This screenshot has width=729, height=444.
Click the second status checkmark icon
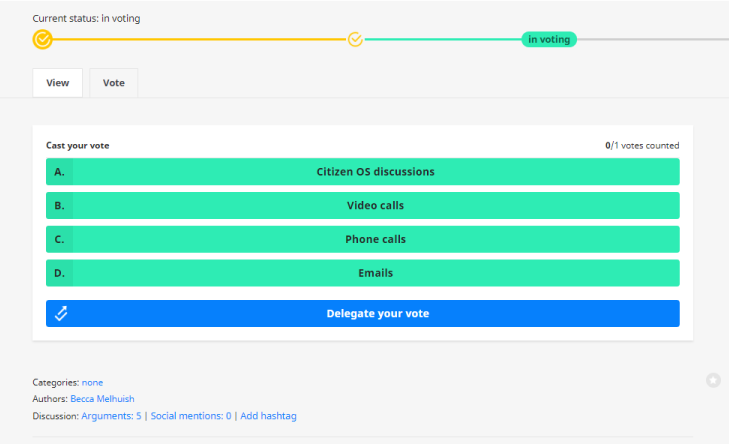coord(355,39)
